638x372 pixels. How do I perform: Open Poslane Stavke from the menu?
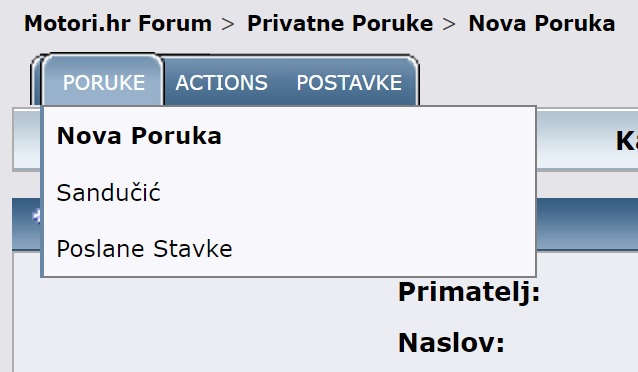click(x=144, y=249)
